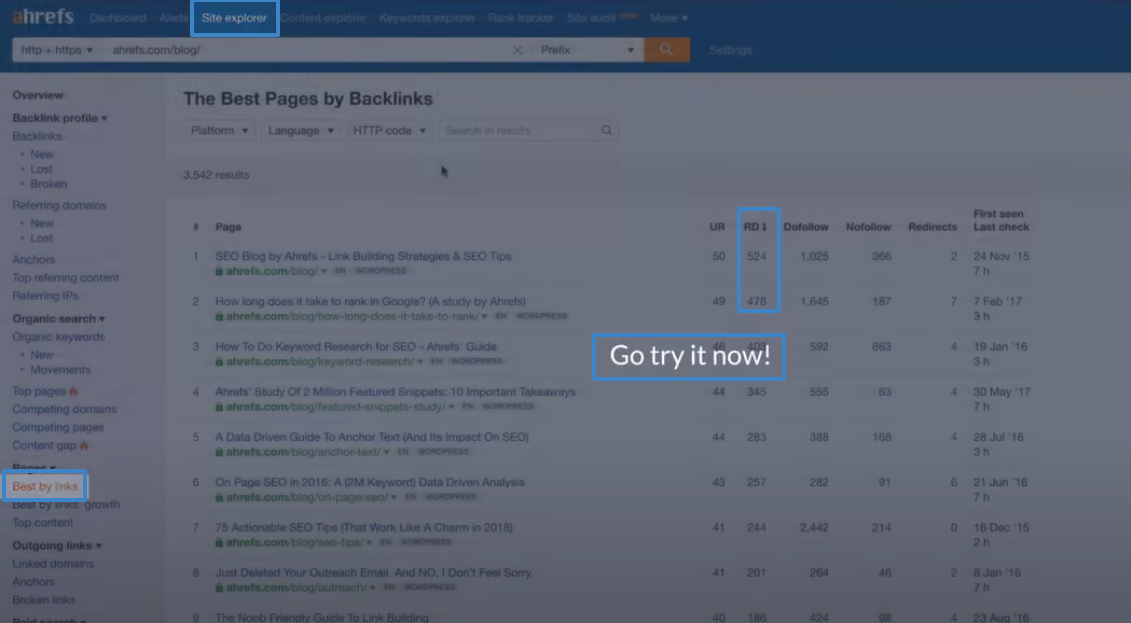Click the orange search button
This screenshot has height=623, width=1131.
pos(666,50)
